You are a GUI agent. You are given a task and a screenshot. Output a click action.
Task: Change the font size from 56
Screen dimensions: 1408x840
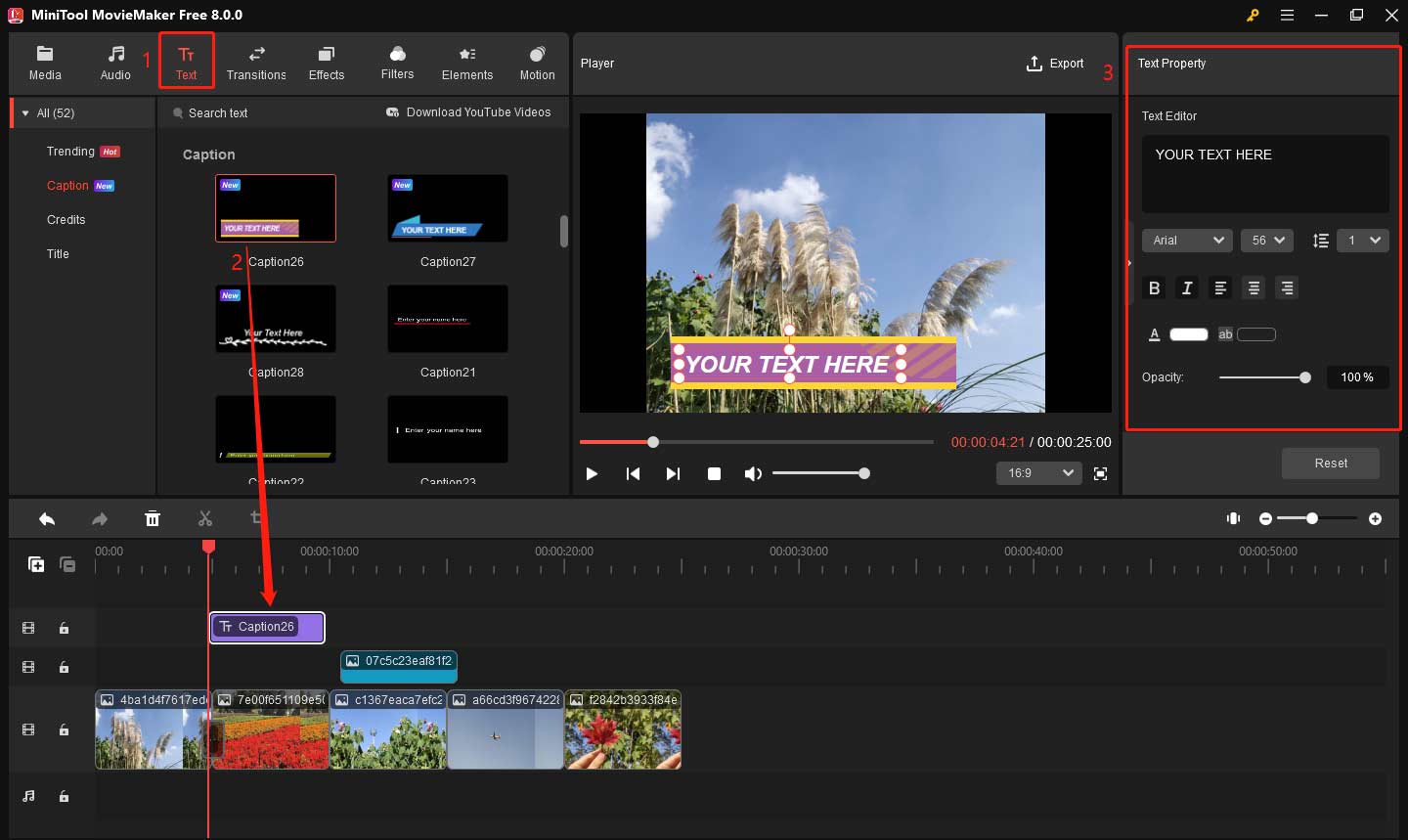coord(1267,240)
